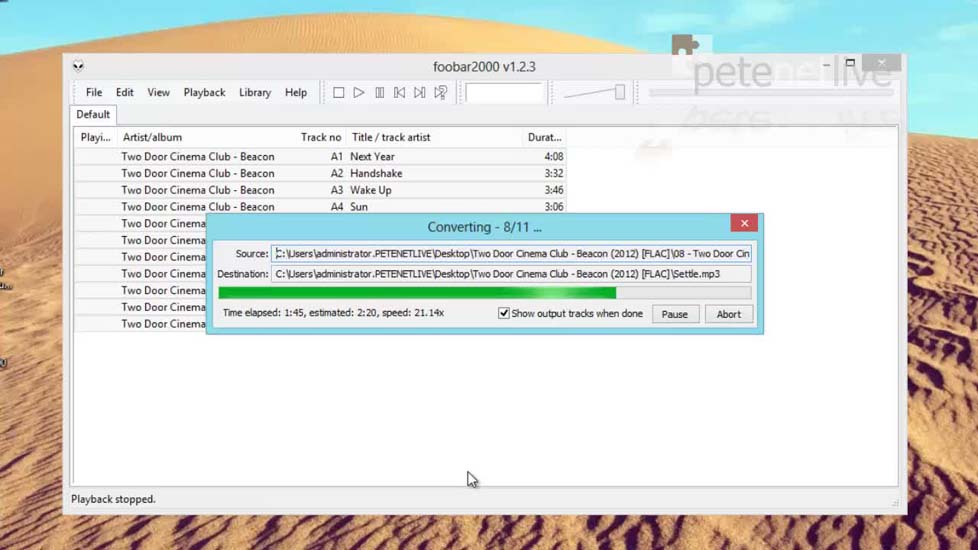Click the 4:08 duration cell

click(x=553, y=157)
